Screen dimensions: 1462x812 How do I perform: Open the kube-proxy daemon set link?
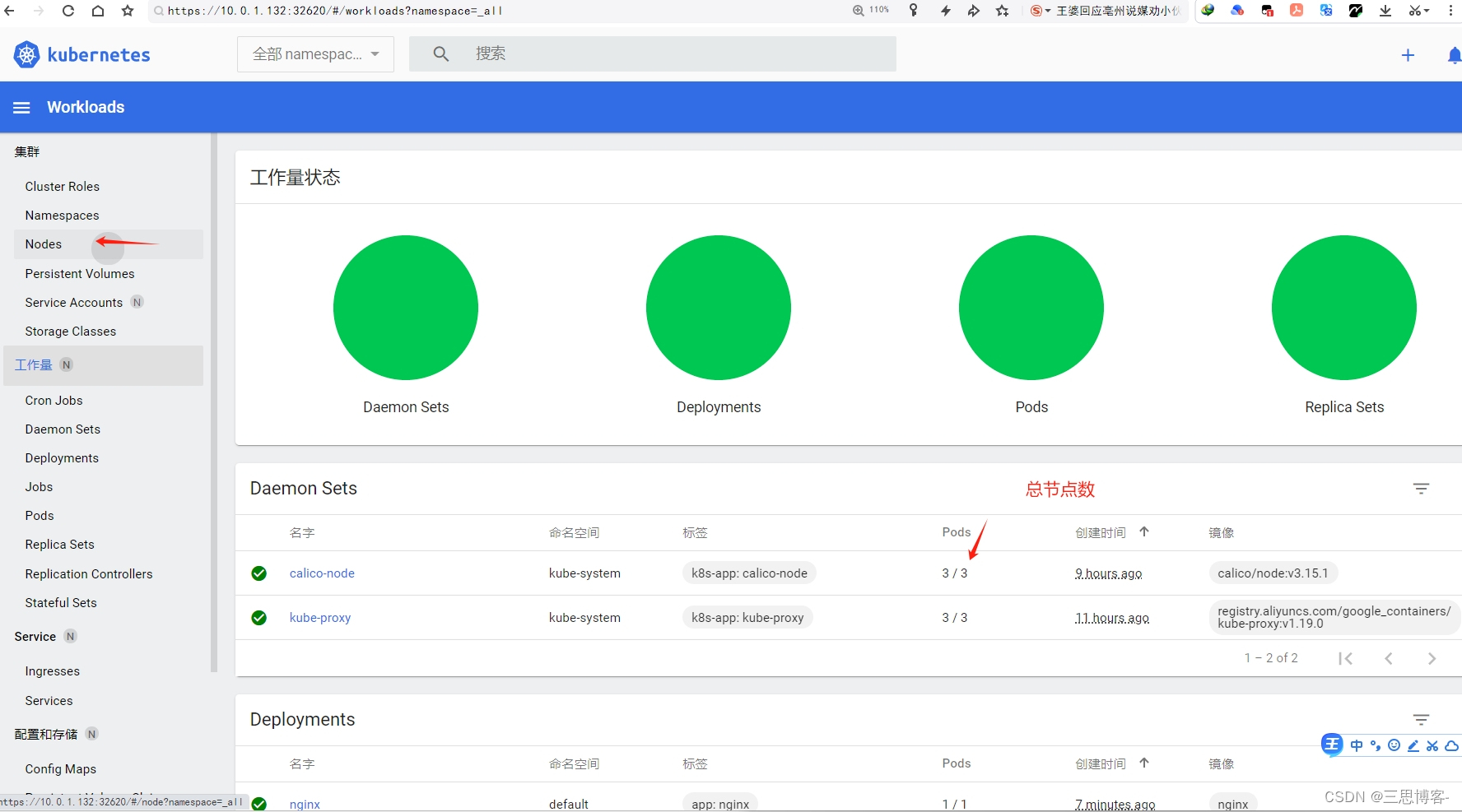click(x=320, y=618)
